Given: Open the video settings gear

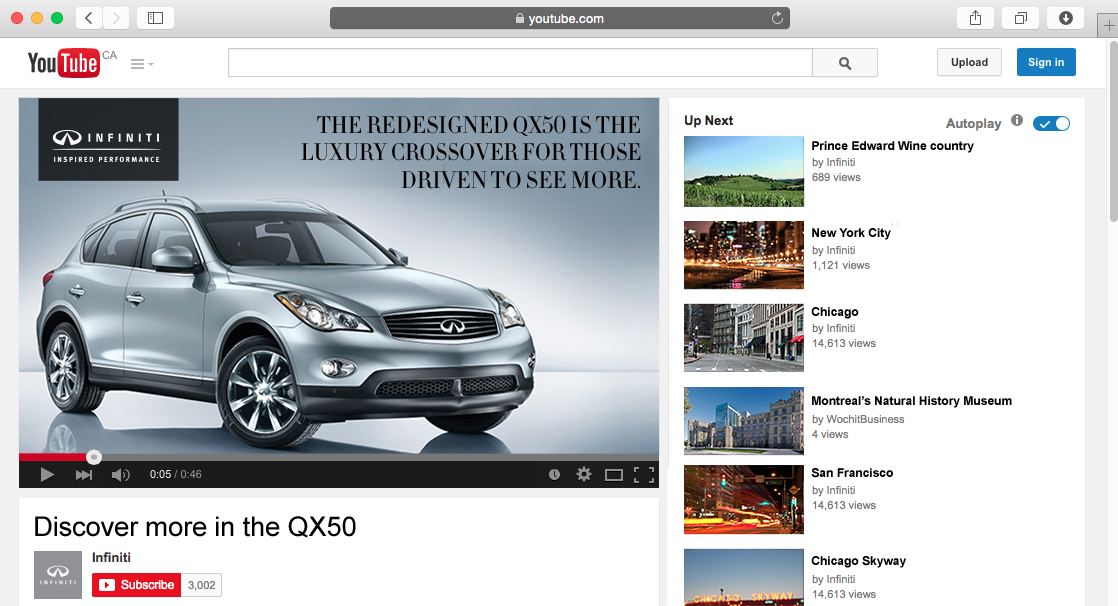Looking at the screenshot, I should (584, 474).
